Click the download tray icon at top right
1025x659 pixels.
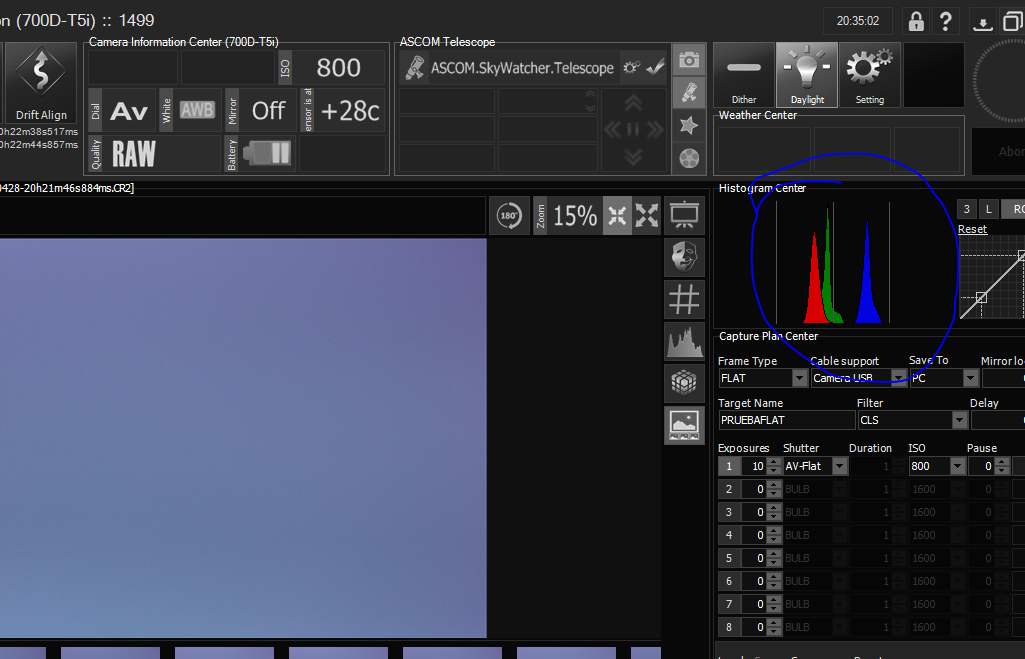coord(983,22)
